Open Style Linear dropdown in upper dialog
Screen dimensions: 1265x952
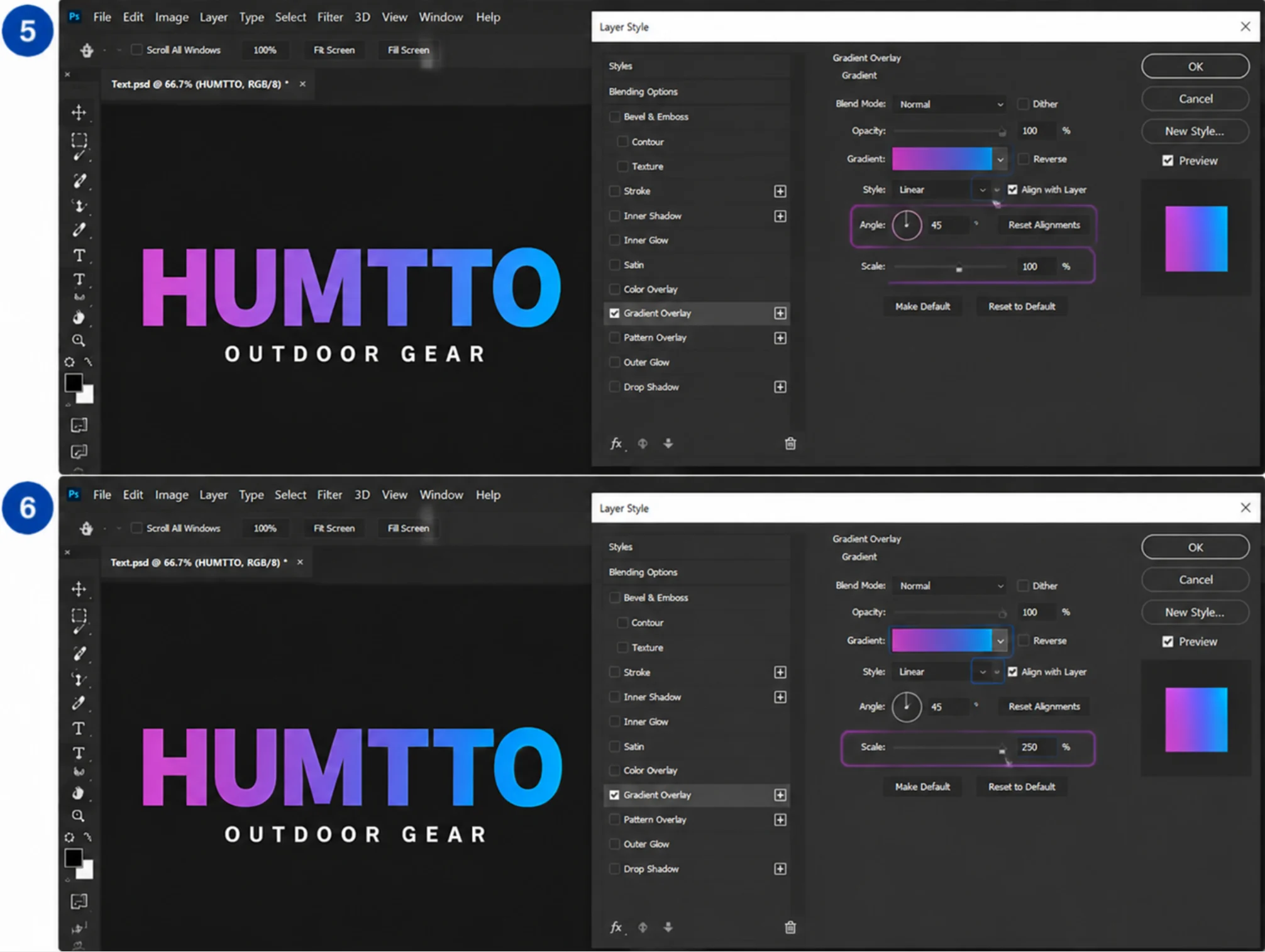941,189
